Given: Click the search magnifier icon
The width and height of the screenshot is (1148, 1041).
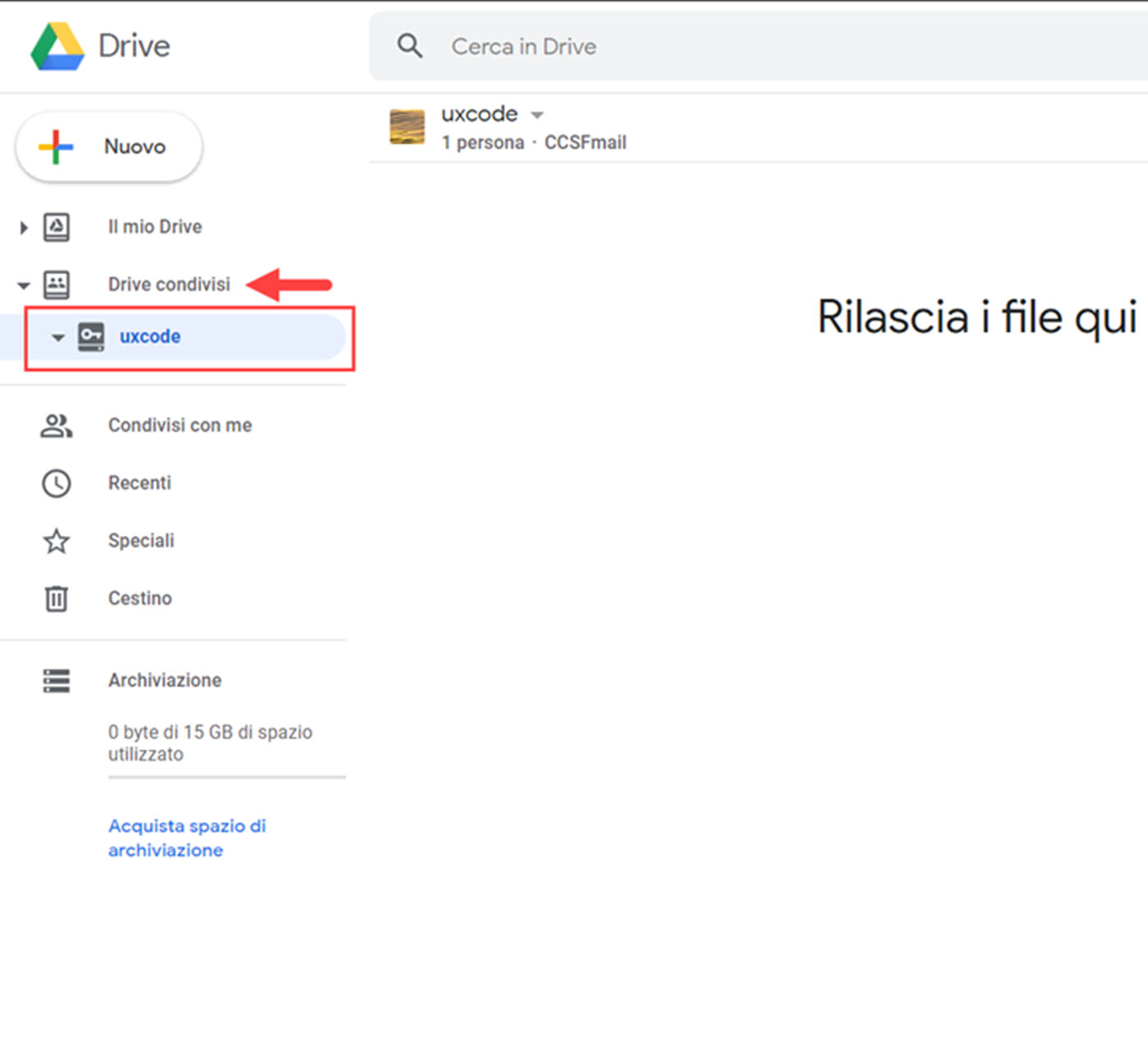Looking at the screenshot, I should click(409, 46).
